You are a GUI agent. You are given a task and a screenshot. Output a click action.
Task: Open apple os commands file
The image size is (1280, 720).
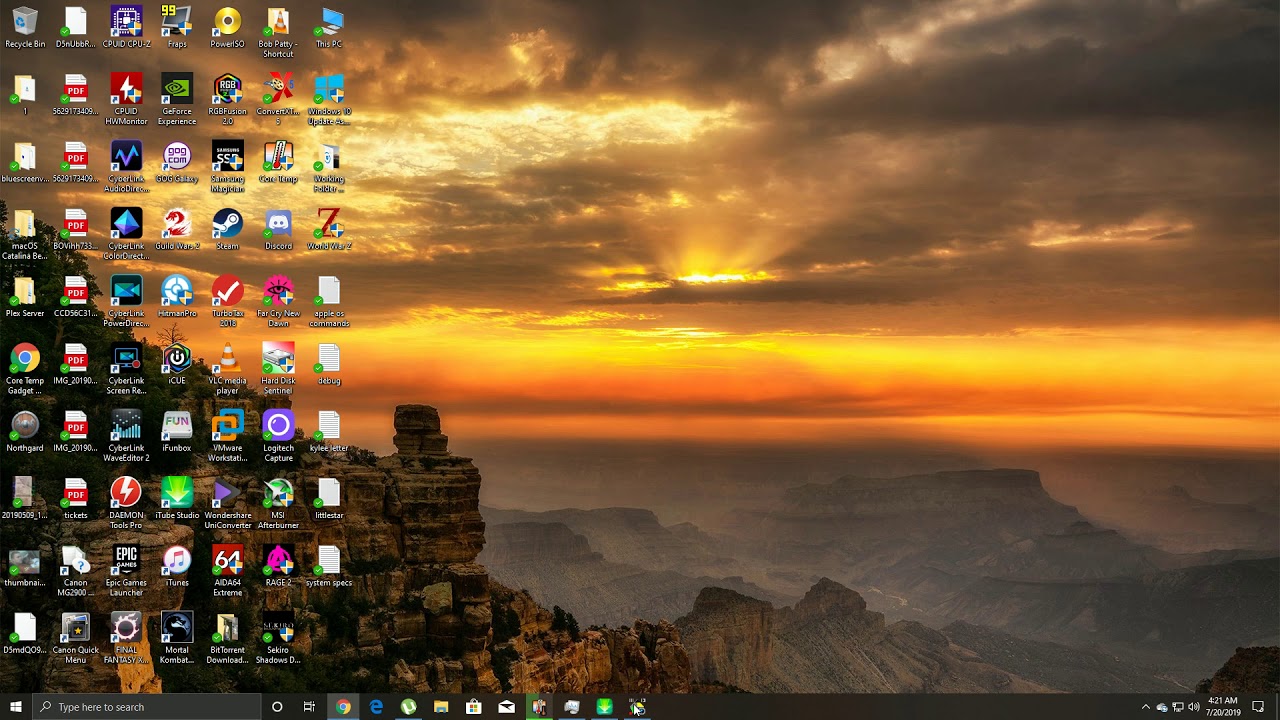(329, 301)
